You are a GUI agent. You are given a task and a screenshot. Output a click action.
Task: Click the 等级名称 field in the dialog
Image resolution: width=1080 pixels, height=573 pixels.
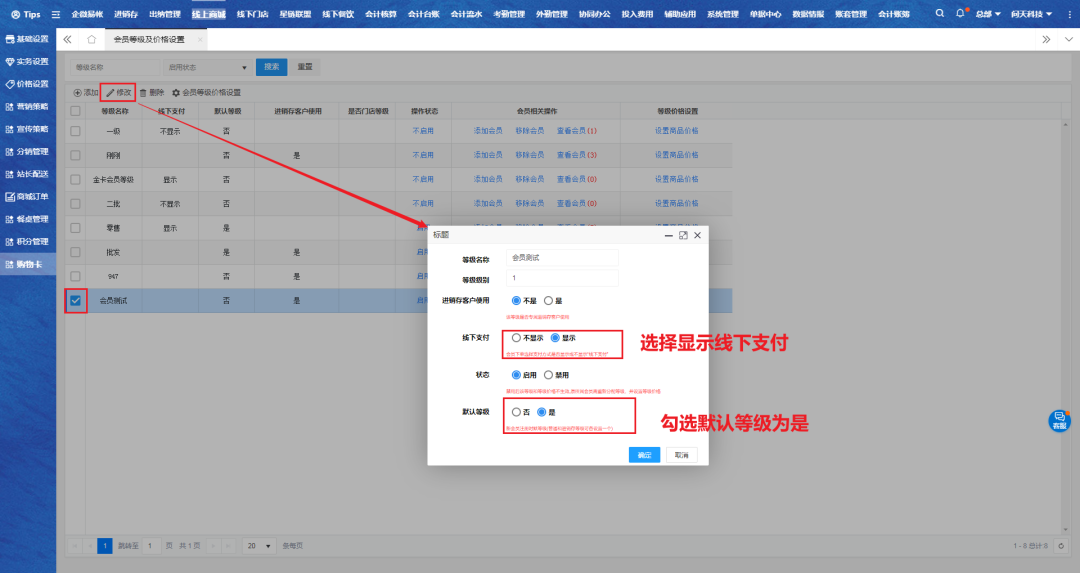562,258
